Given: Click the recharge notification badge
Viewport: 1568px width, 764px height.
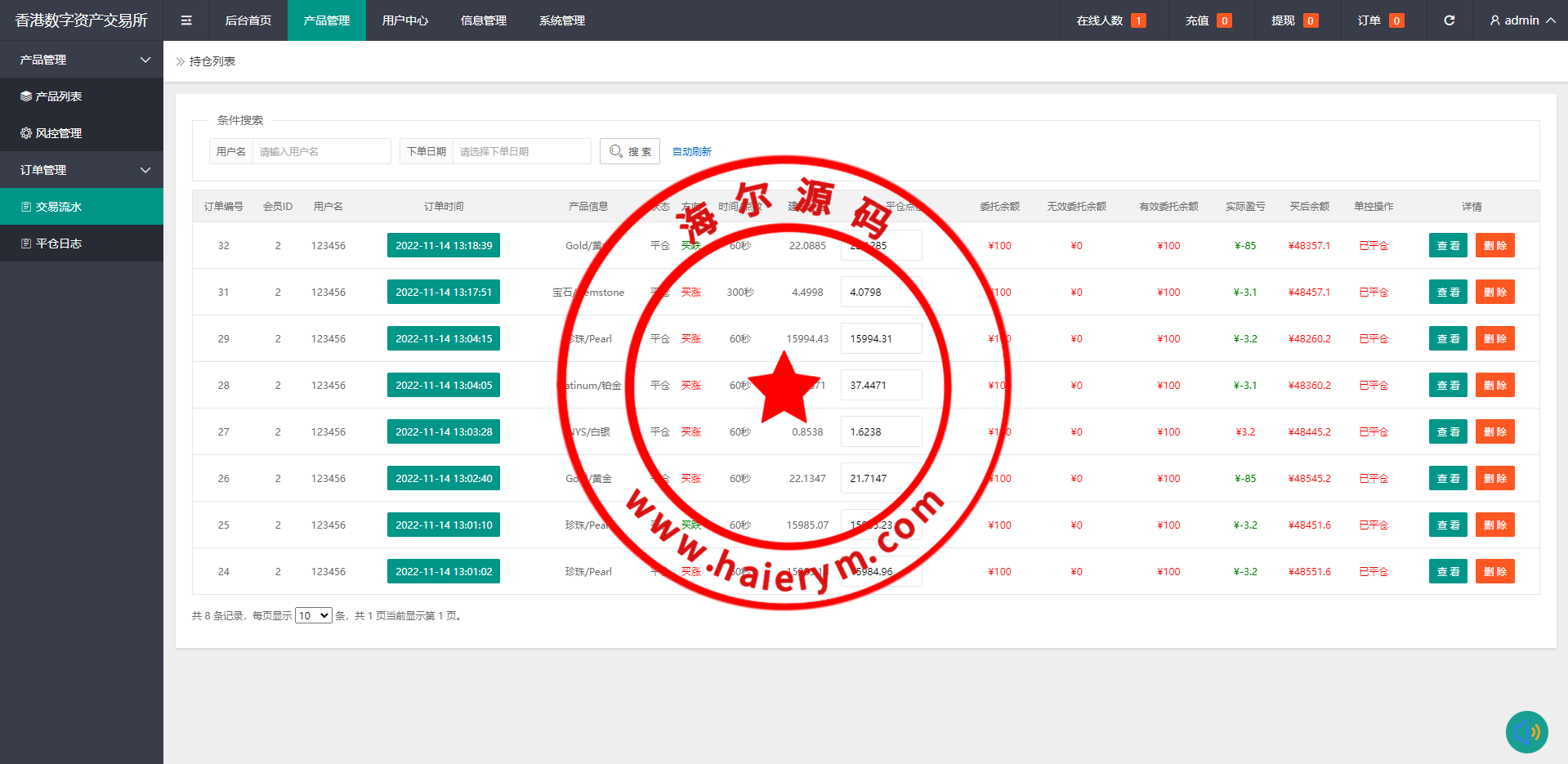Looking at the screenshot, I should (1224, 20).
